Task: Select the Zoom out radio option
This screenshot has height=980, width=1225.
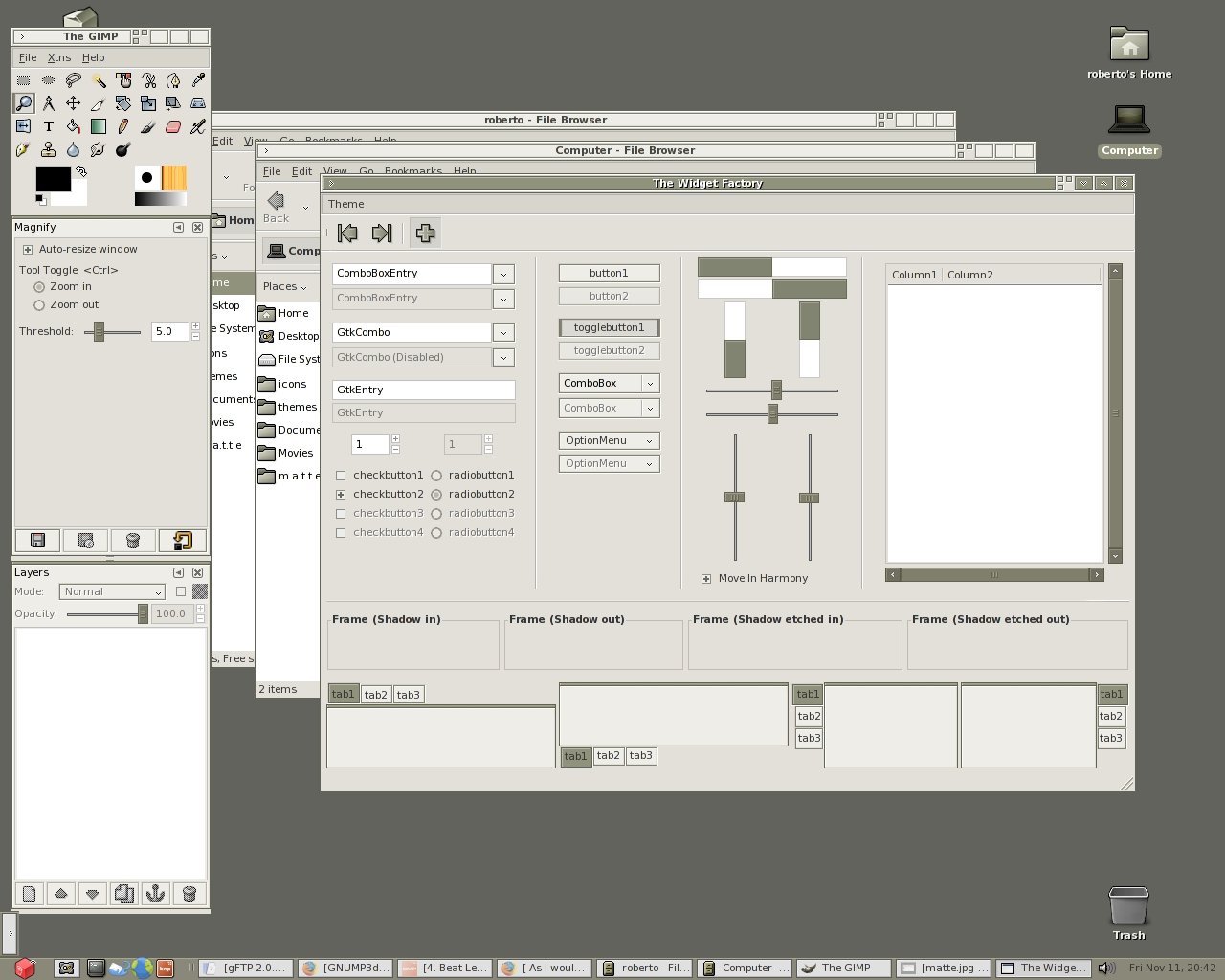Action: coord(39,305)
